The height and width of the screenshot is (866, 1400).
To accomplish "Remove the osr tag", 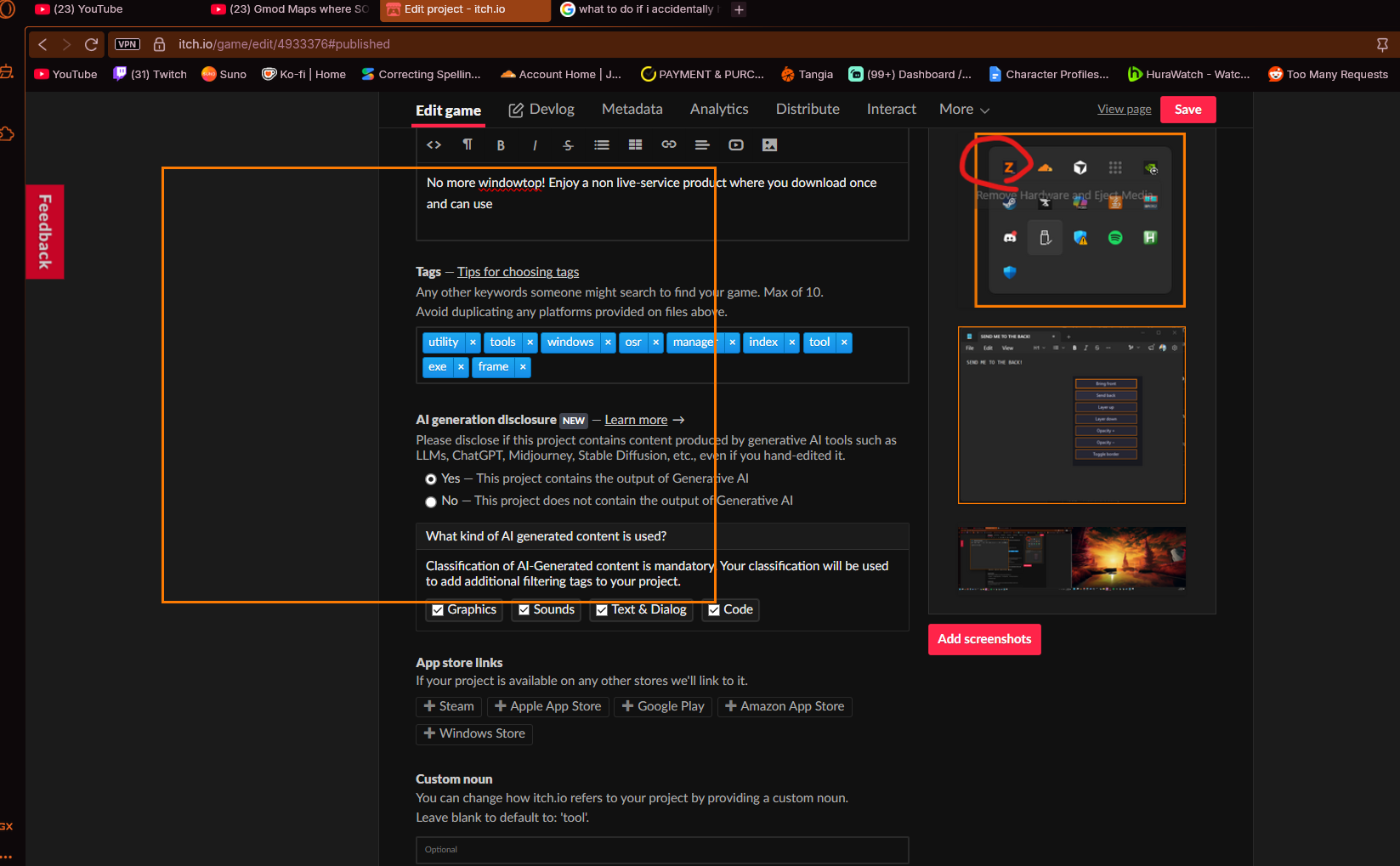I will [x=656, y=342].
